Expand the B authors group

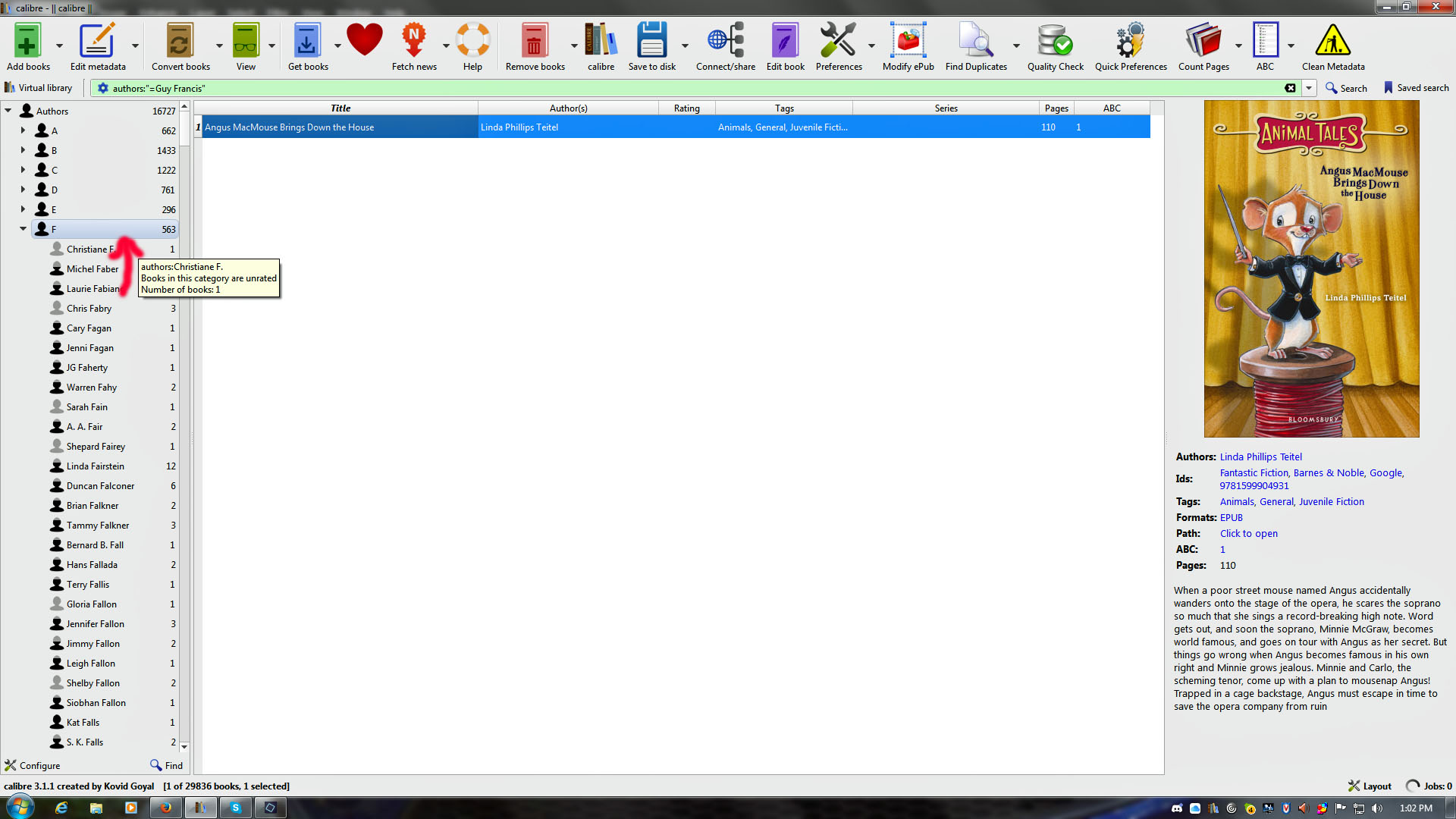tap(23, 150)
